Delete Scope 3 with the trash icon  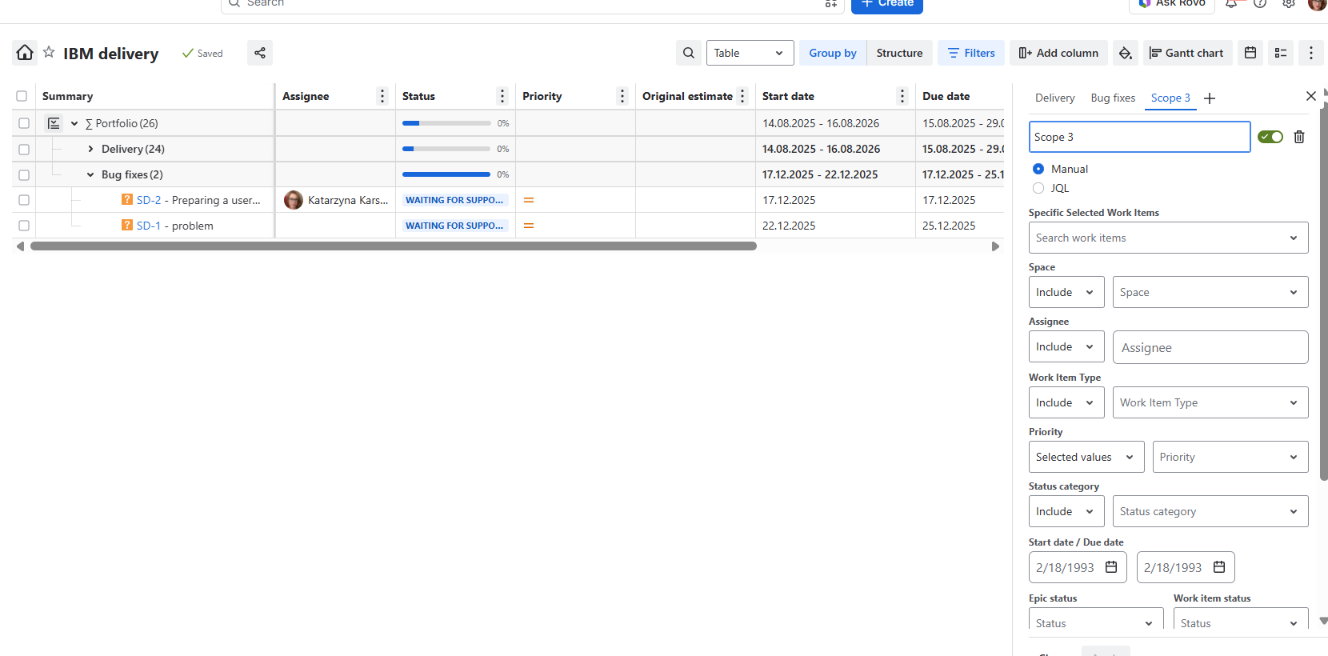[x=1299, y=137]
